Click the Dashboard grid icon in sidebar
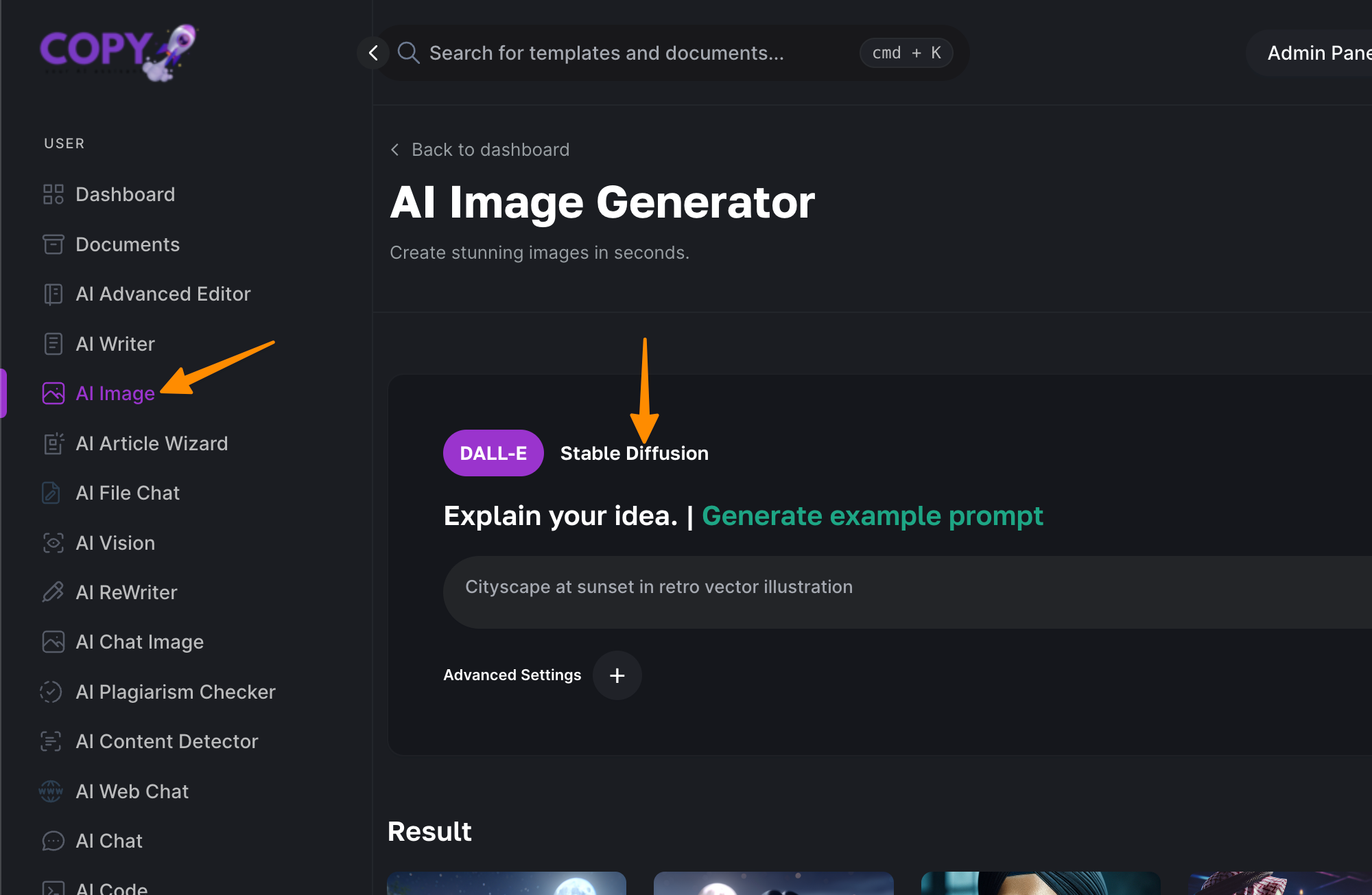 (53, 194)
